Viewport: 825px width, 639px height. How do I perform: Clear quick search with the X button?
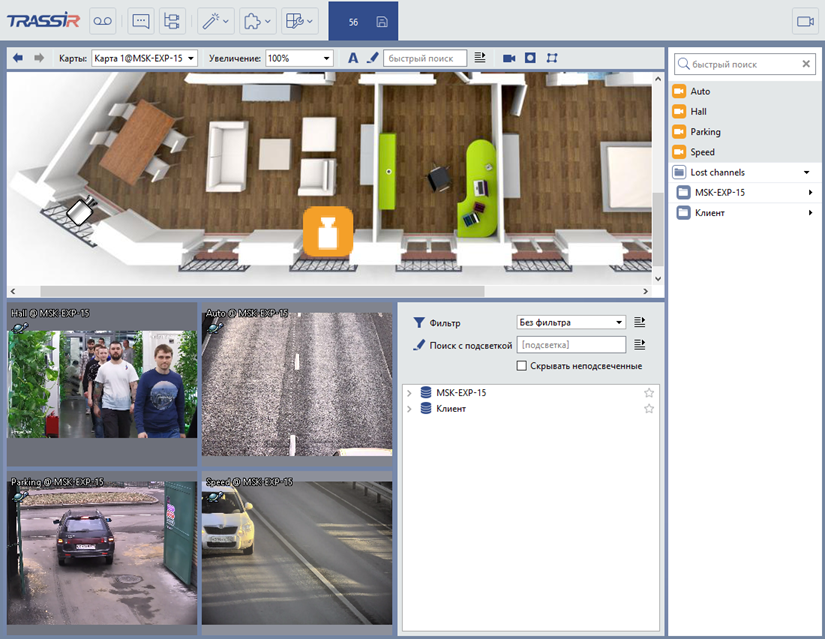click(806, 64)
